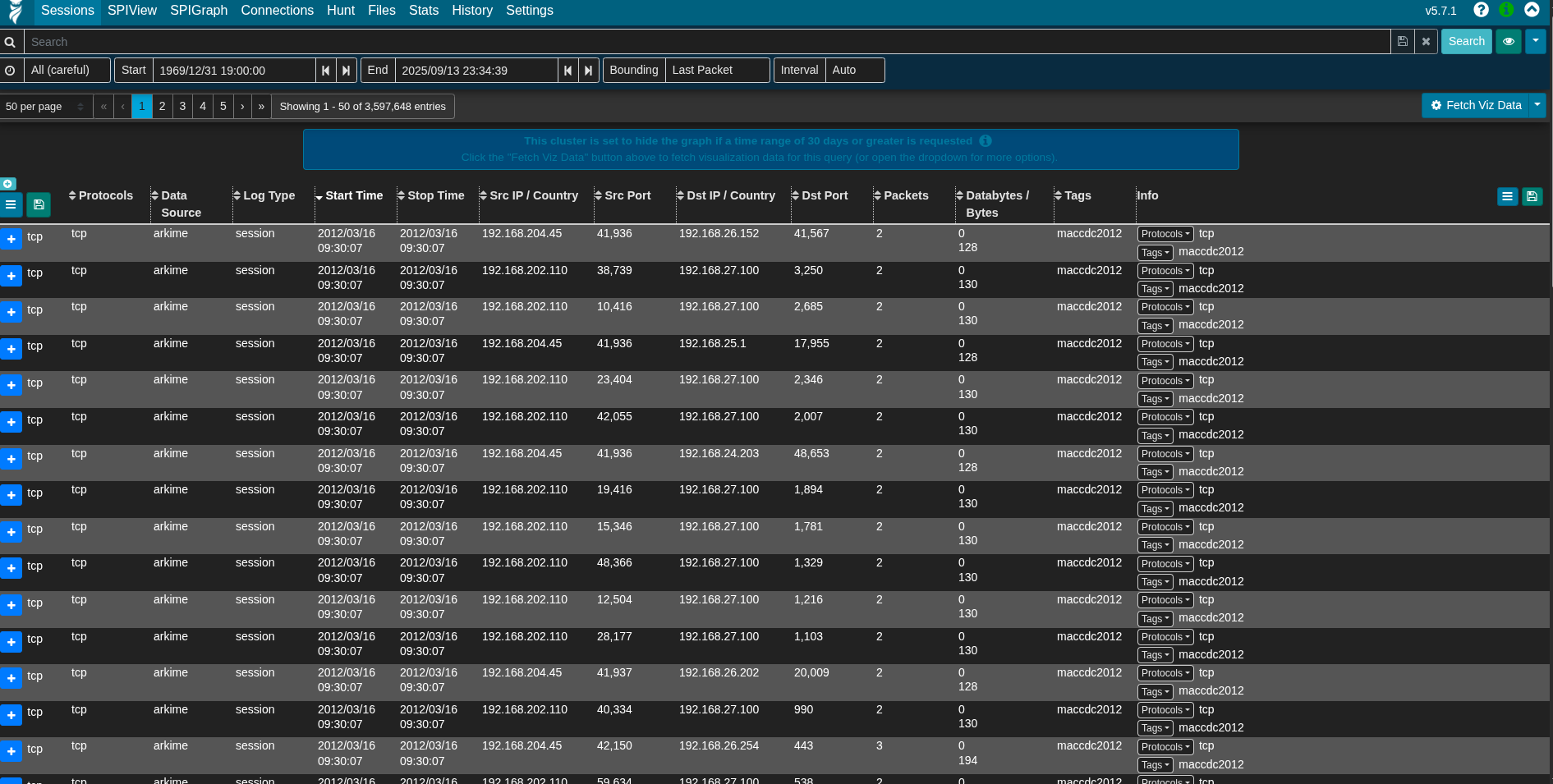Click the Fetch Viz Data button
This screenshot has height=784, width=1553.
[1476, 105]
